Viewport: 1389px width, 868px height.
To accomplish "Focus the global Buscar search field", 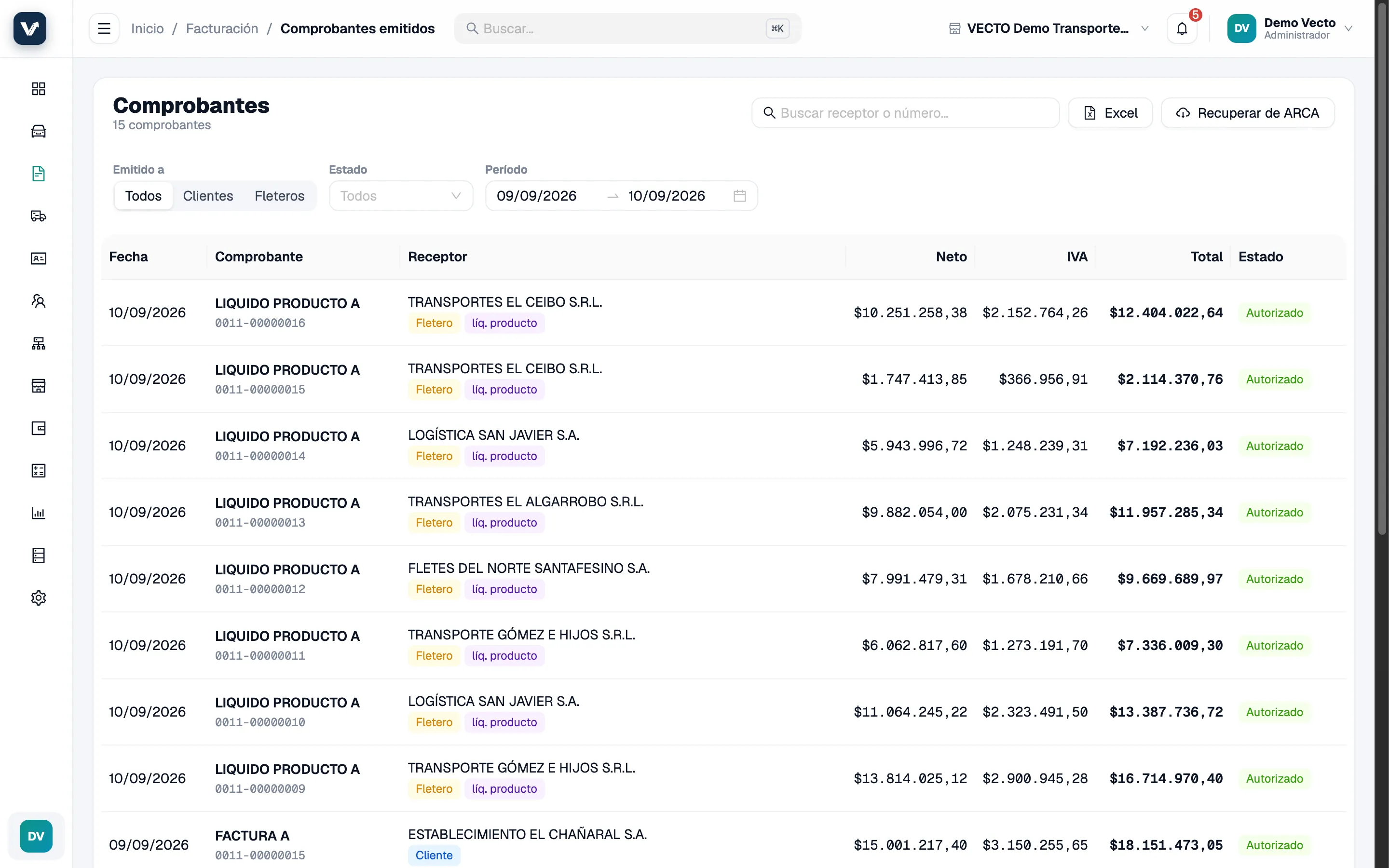I will pyautogui.click(x=627, y=28).
